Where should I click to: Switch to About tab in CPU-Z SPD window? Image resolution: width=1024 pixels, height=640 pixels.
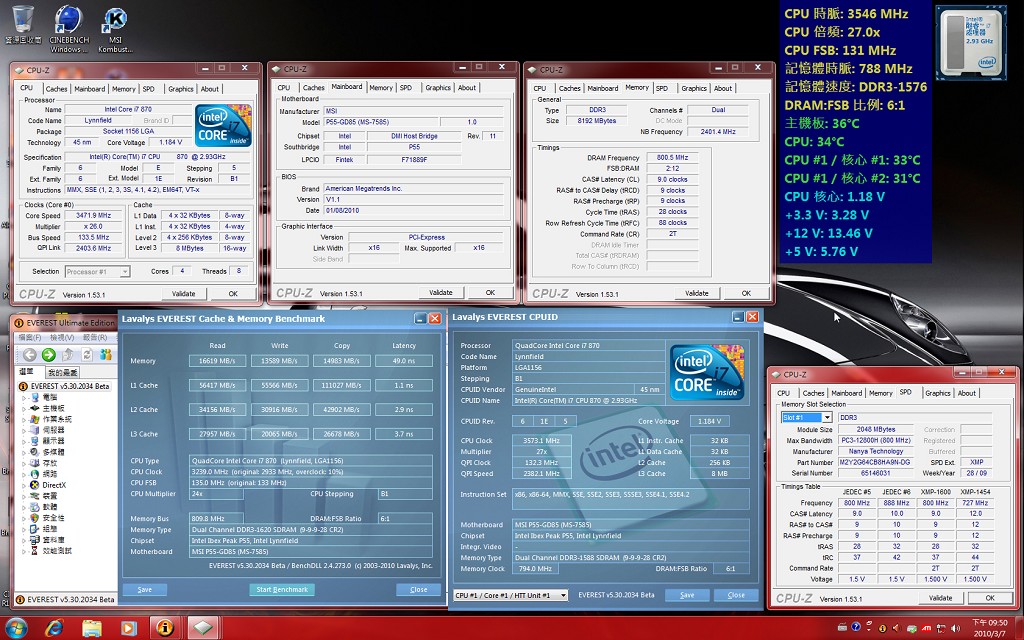tap(967, 393)
